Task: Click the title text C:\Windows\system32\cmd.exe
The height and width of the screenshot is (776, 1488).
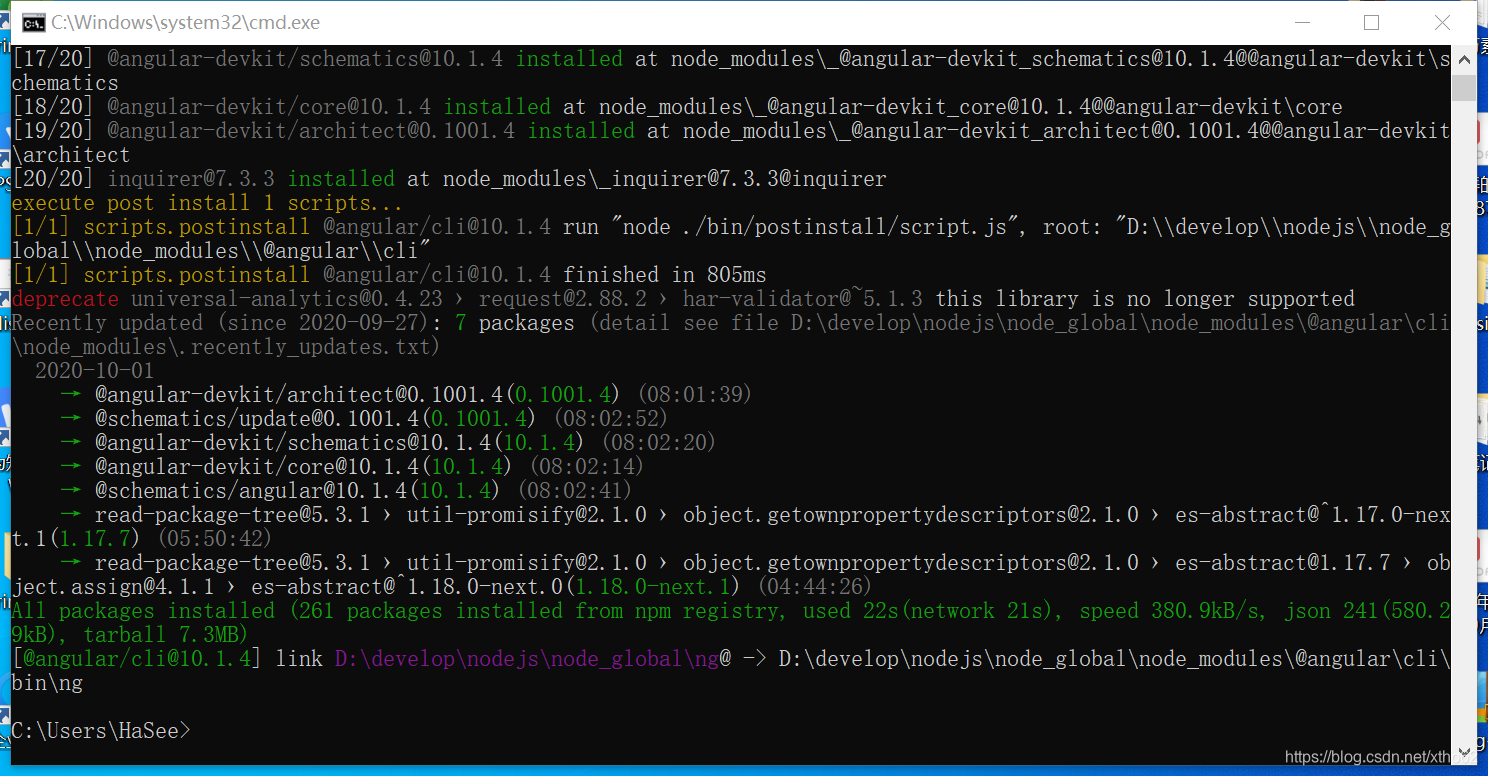Action: tap(186, 22)
